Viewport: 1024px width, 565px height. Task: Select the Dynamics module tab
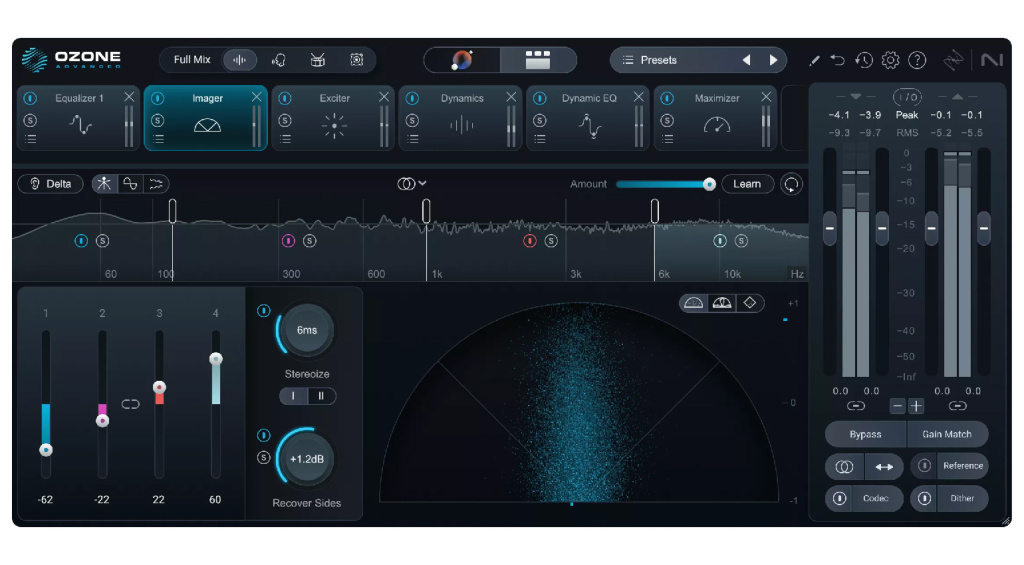460,118
